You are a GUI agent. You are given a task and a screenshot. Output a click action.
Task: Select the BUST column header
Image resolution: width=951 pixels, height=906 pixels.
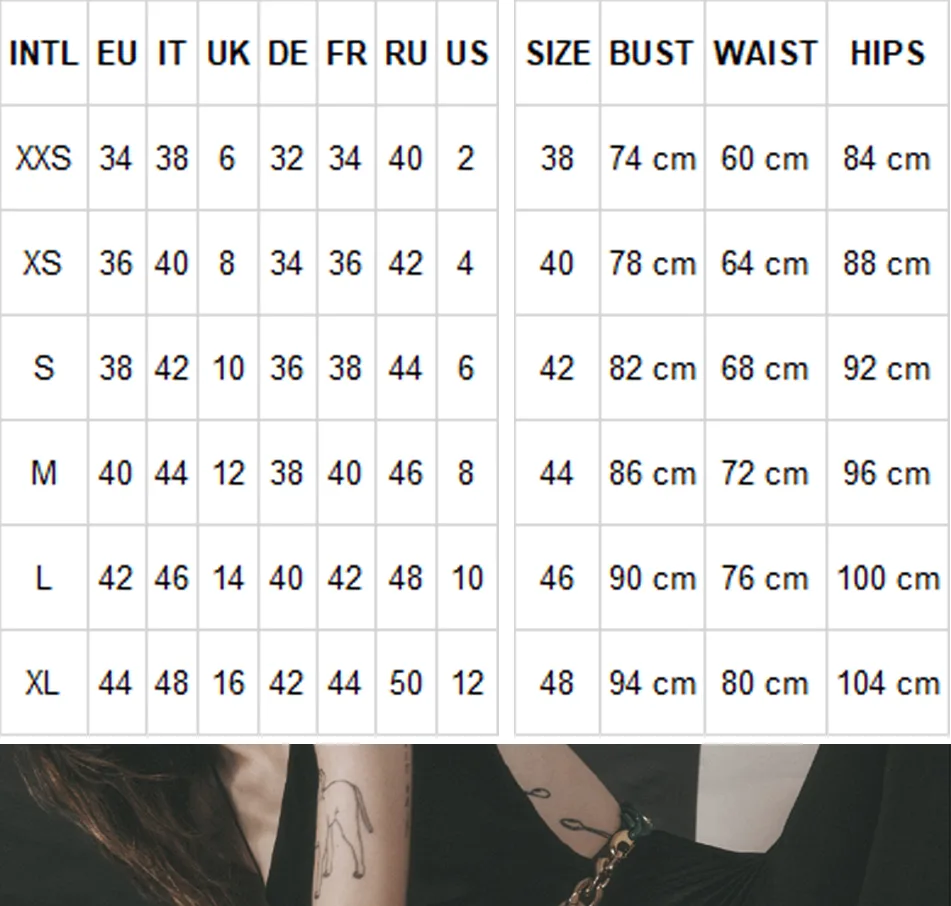(x=652, y=54)
